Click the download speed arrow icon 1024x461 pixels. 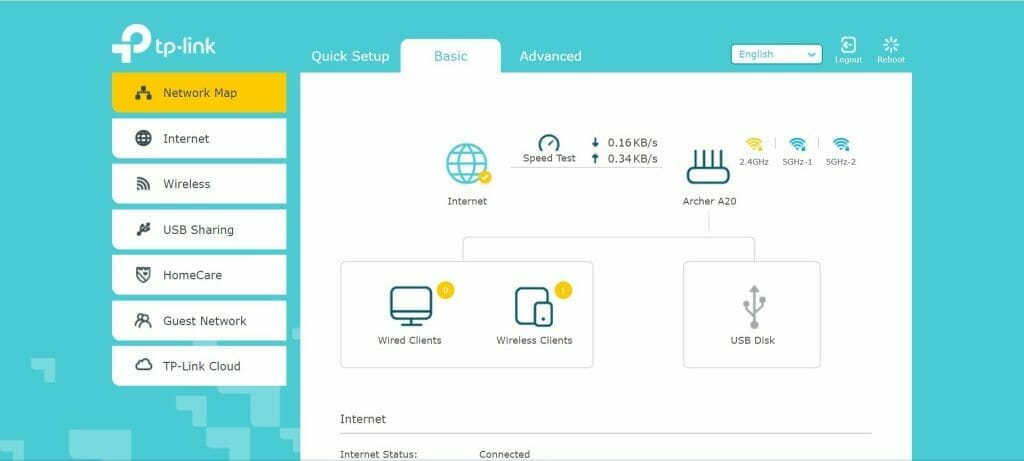595,142
